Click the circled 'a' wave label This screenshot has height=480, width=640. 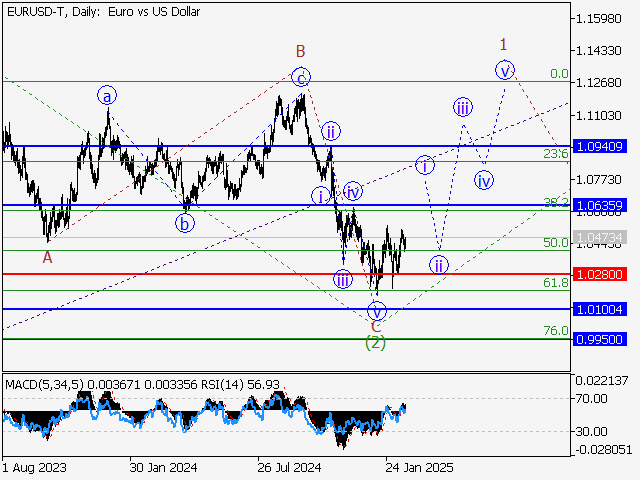tap(108, 95)
